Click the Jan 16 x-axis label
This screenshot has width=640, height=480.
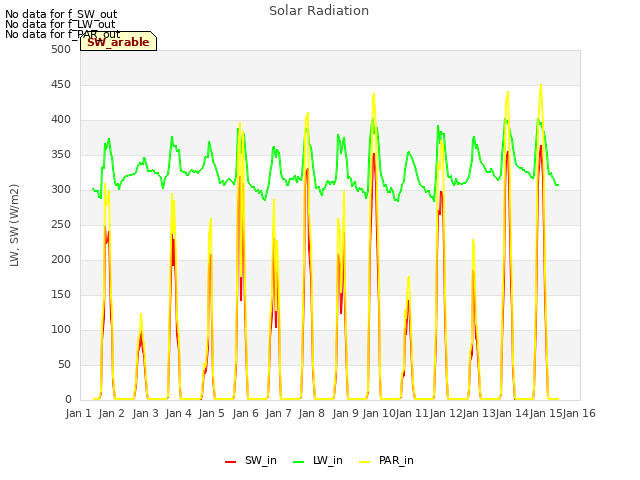[579, 413]
